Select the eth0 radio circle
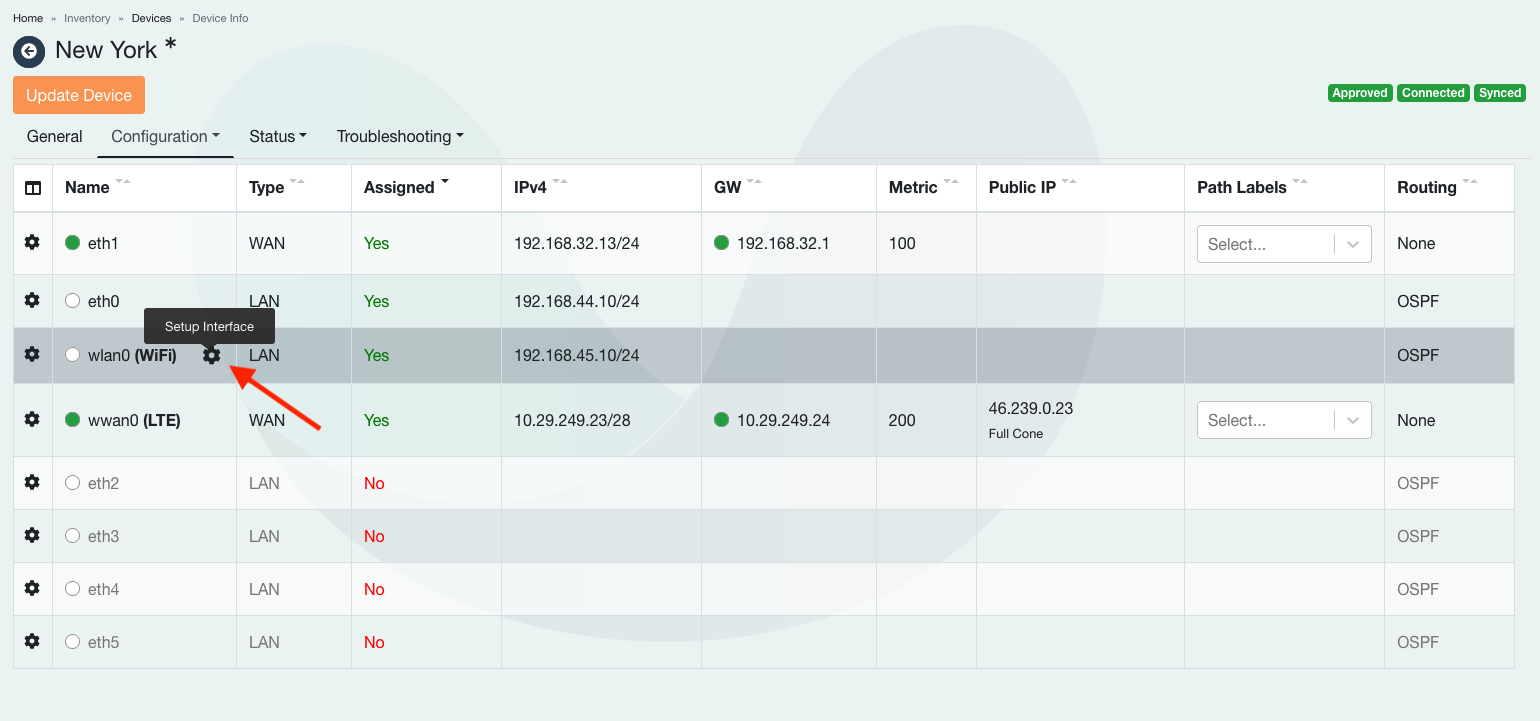The height and width of the screenshot is (721, 1540). point(72,301)
